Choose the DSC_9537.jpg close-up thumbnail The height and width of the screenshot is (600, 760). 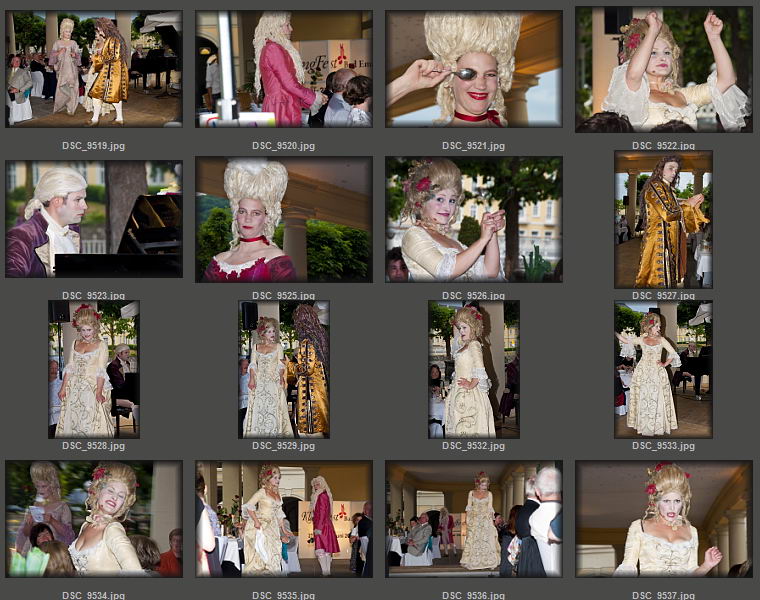pos(664,519)
